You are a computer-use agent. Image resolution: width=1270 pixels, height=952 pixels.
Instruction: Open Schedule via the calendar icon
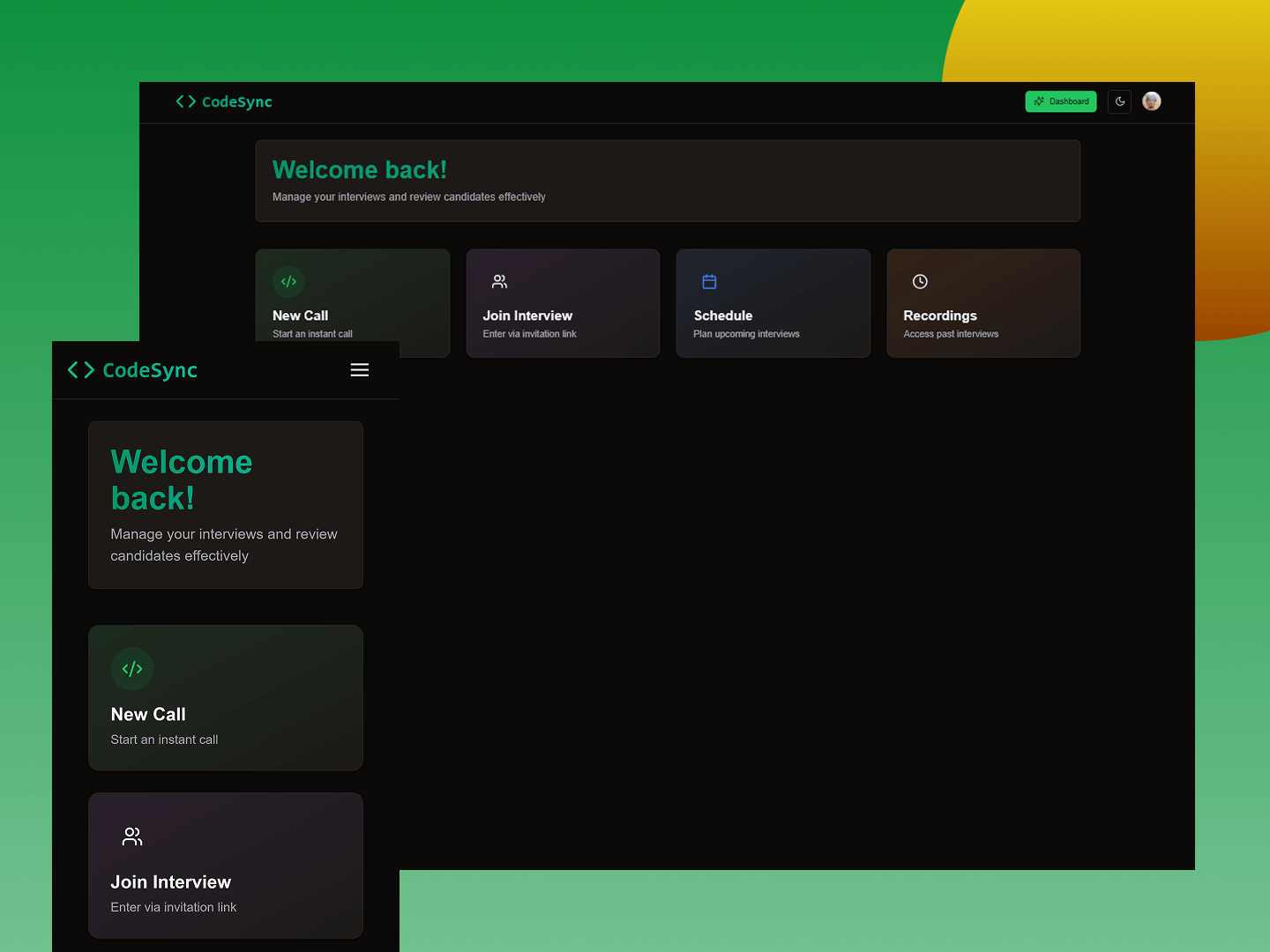coord(709,281)
